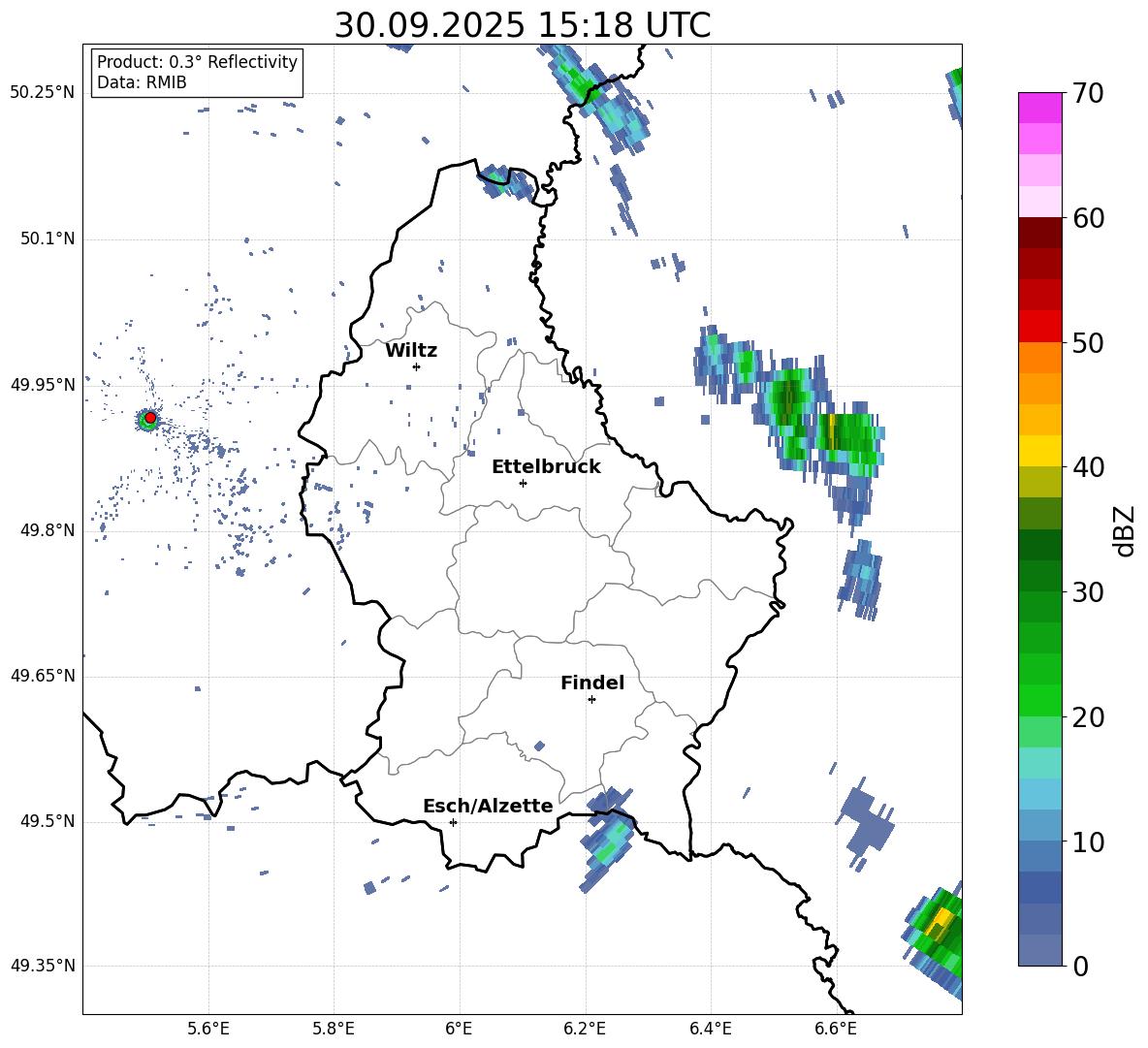
Task: Click the 6.4°E longitude label
Action: point(710,1030)
